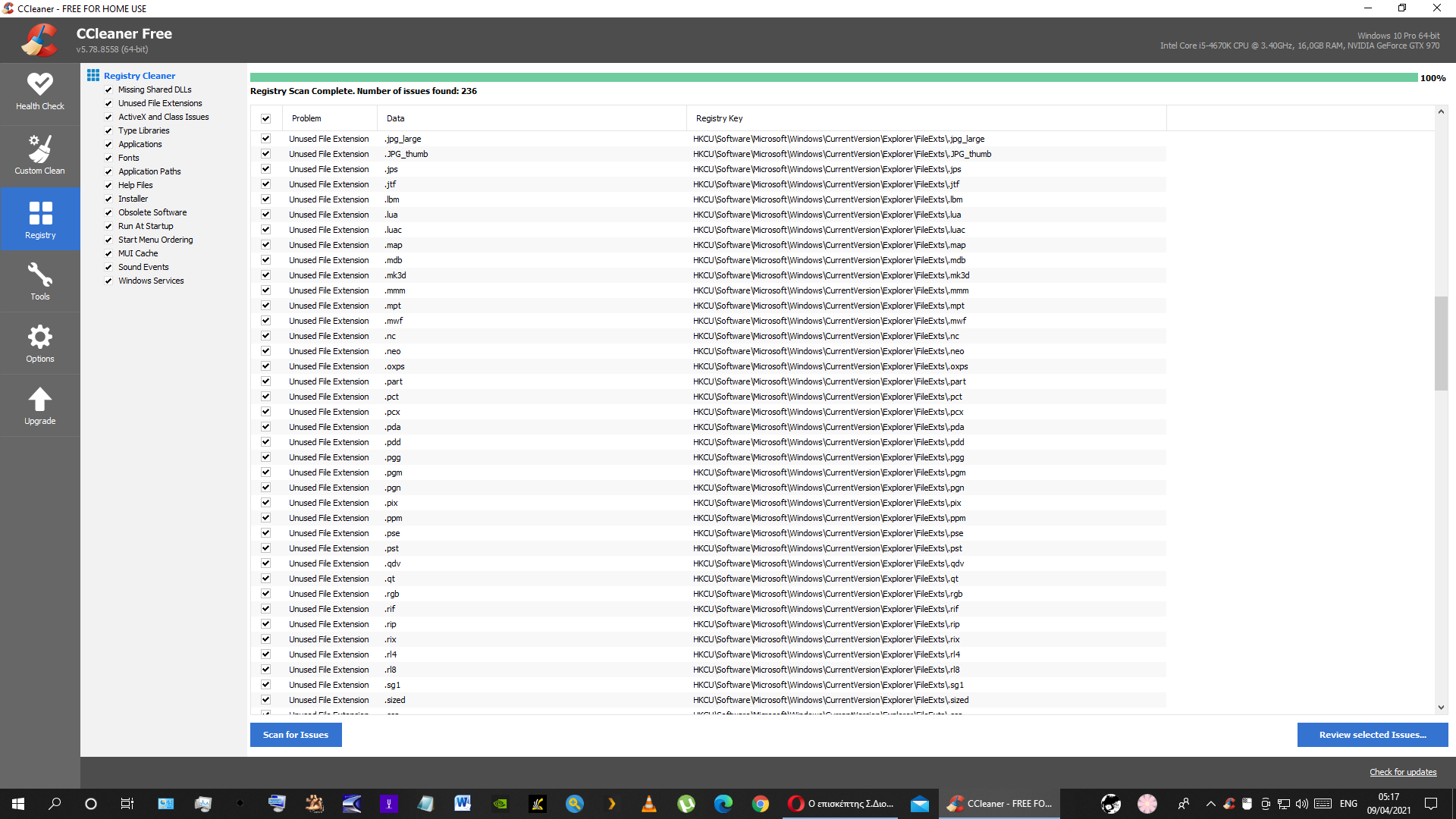Viewport: 1456px width, 819px height.
Task: Open Task View on taskbar
Action: pos(127,804)
